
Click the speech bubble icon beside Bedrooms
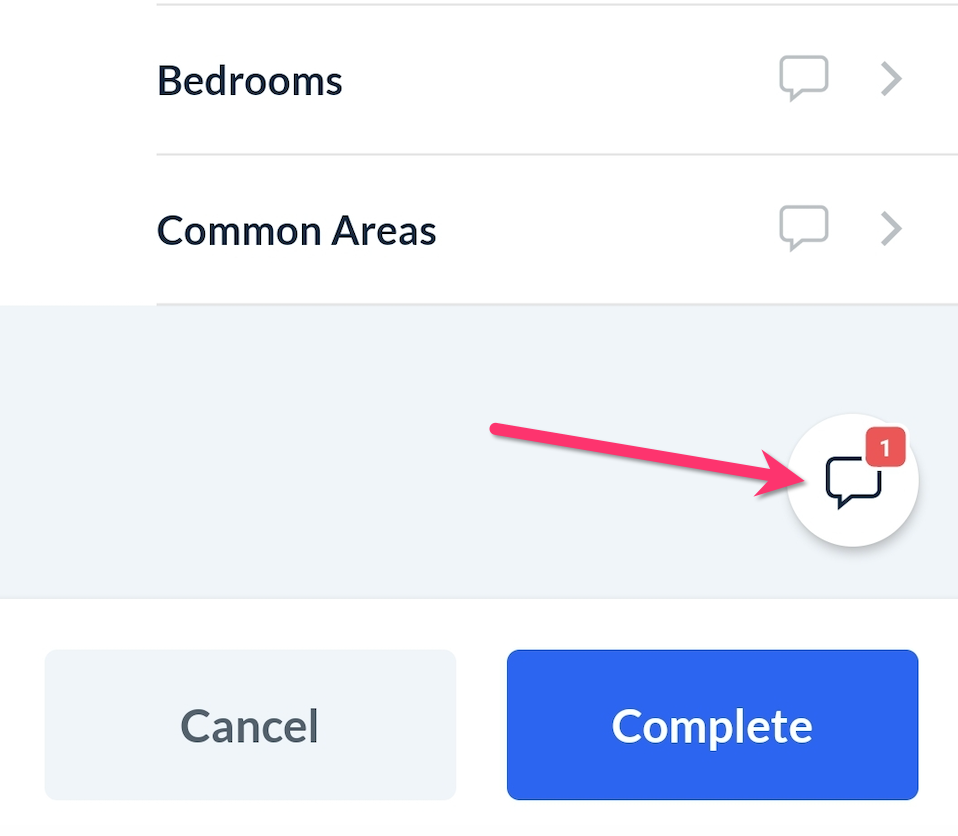(804, 79)
